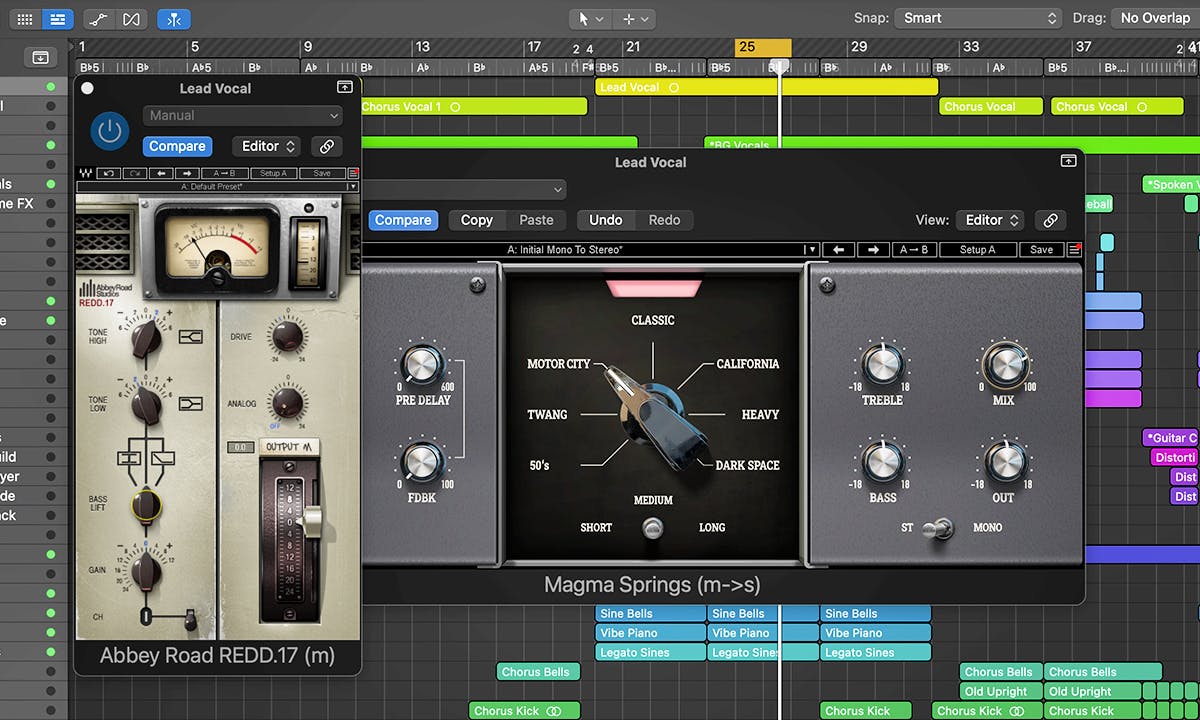The image size is (1200, 720).
Task: Toggle the Bass Lift switch
Action: pos(147,505)
